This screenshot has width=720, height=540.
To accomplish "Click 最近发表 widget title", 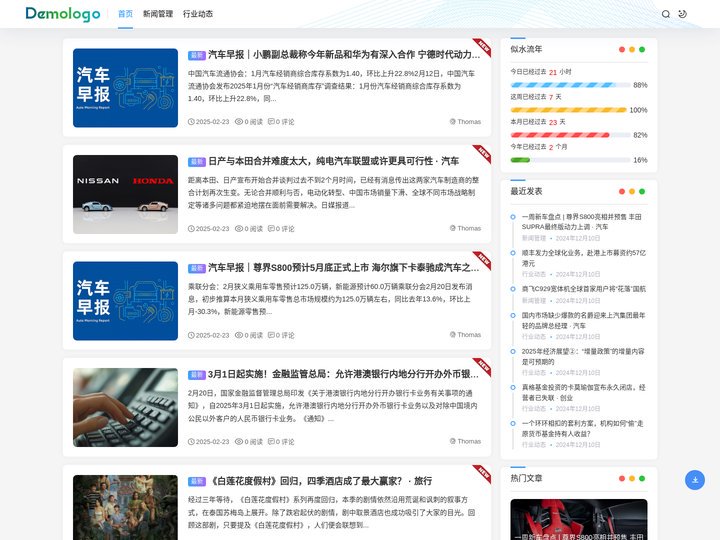I will point(526,191).
